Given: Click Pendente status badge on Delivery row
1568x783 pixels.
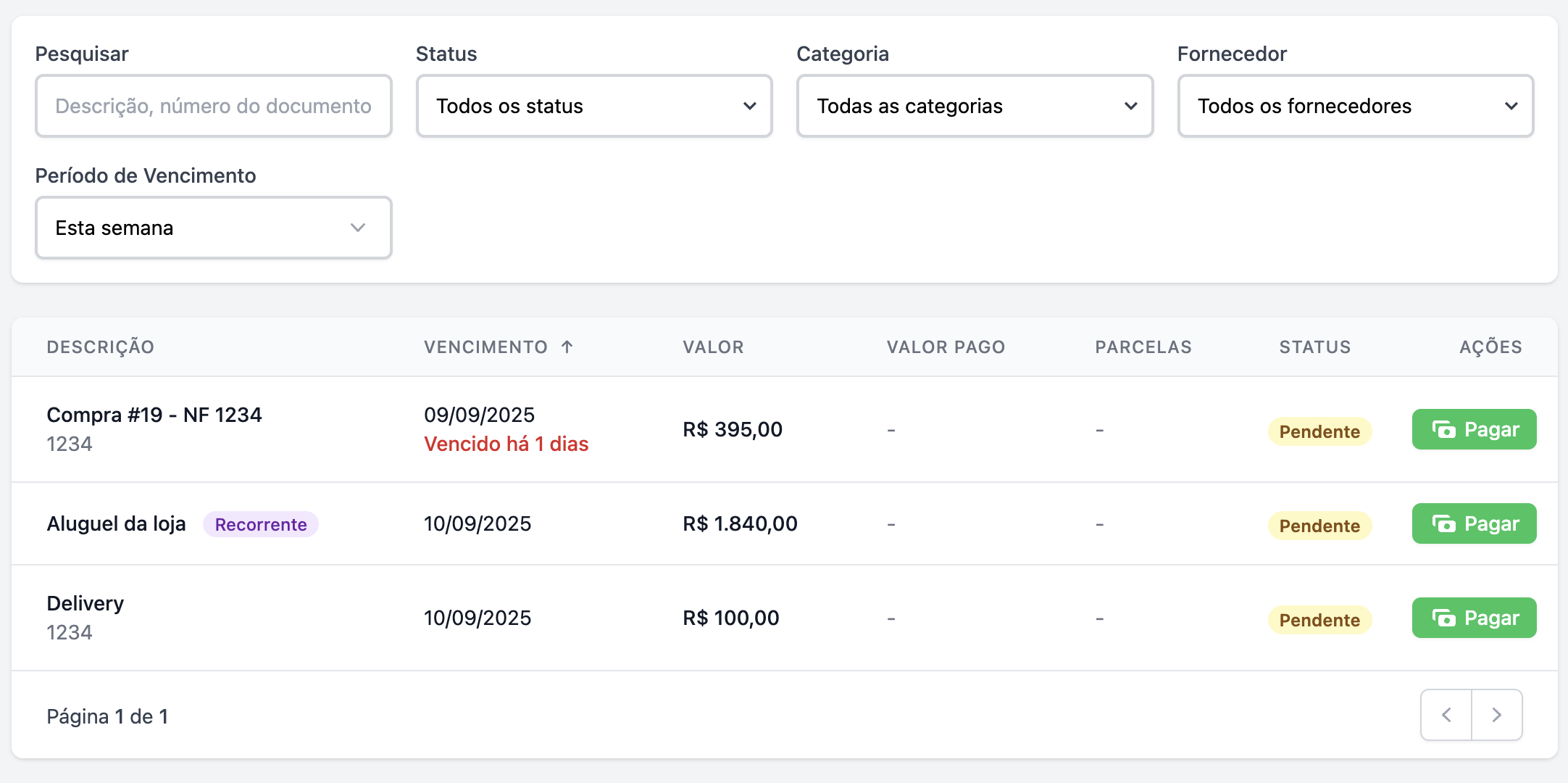Looking at the screenshot, I should click(1319, 620).
